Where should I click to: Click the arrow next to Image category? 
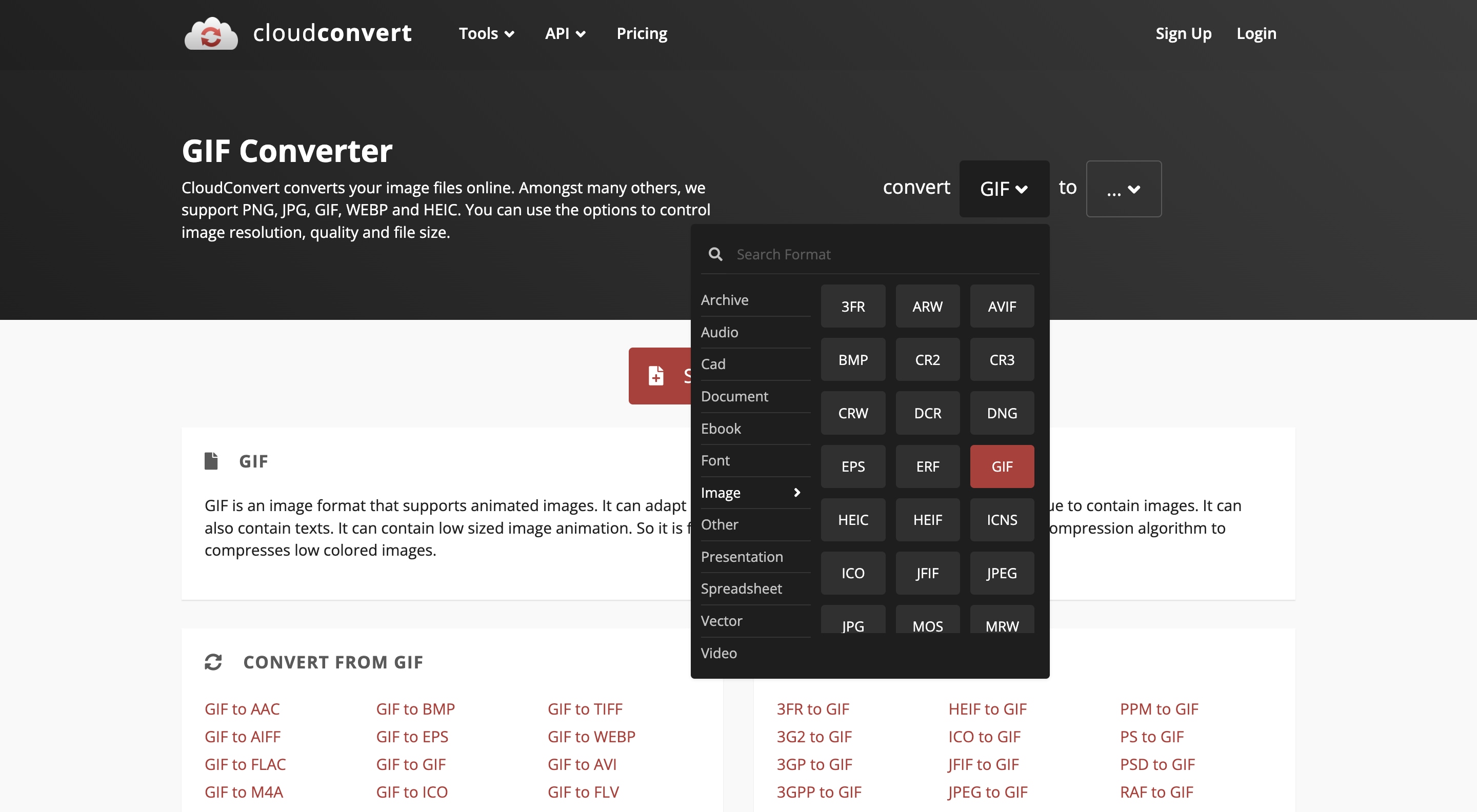[x=796, y=493]
